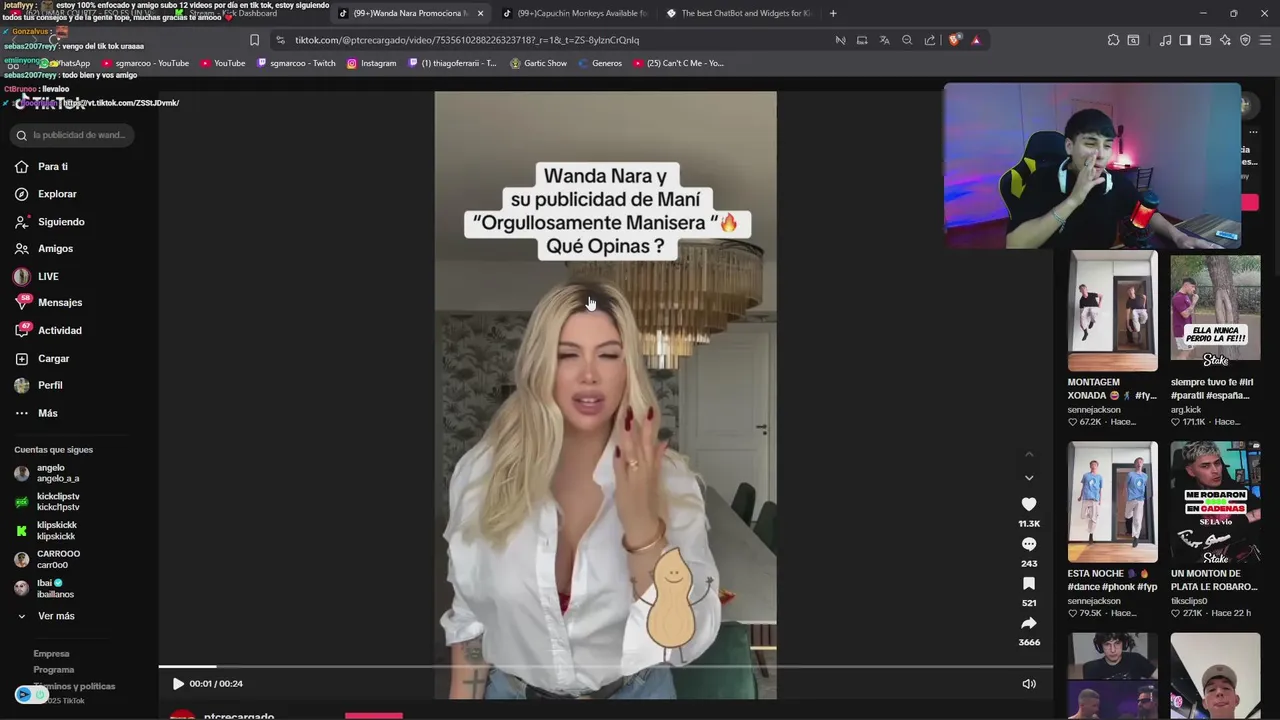
Task: Seek on the video progress bar
Action: coord(605,666)
